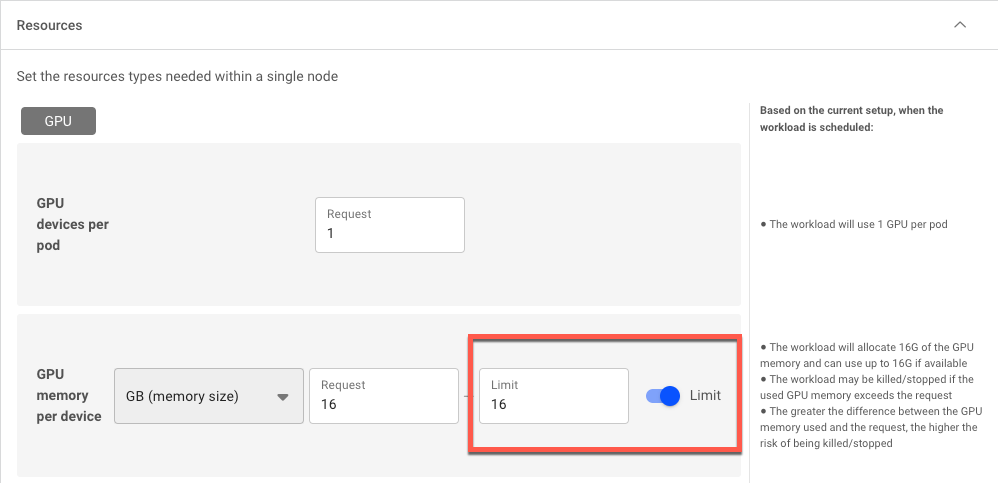Screen dimensions: 998x483
Task: Click 'The workload will use 1 GPU' note
Action: [x=854, y=224]
